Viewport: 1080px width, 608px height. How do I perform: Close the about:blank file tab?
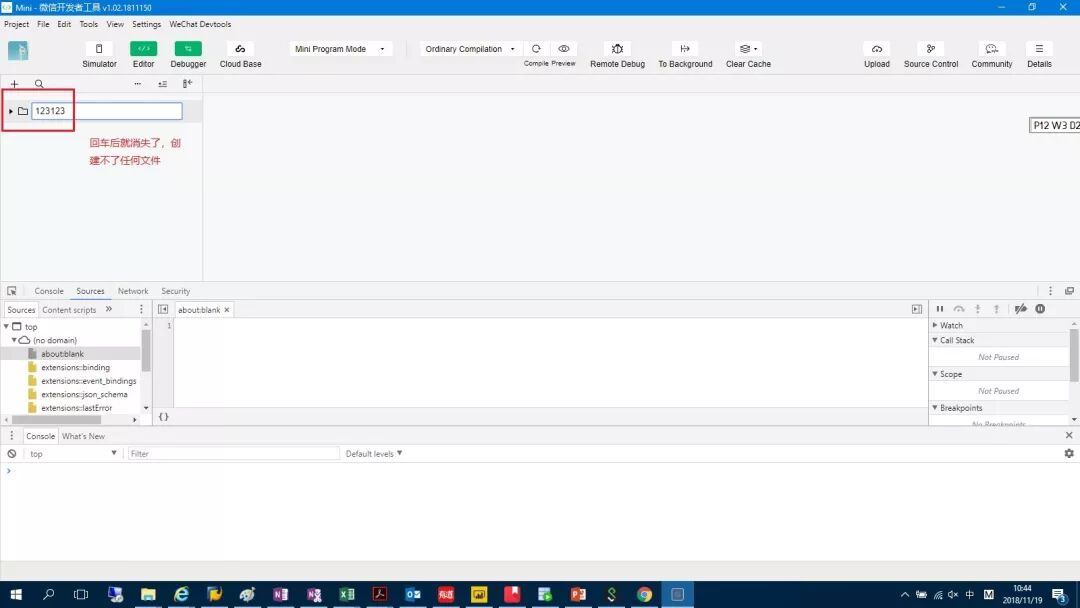[227, 310]
